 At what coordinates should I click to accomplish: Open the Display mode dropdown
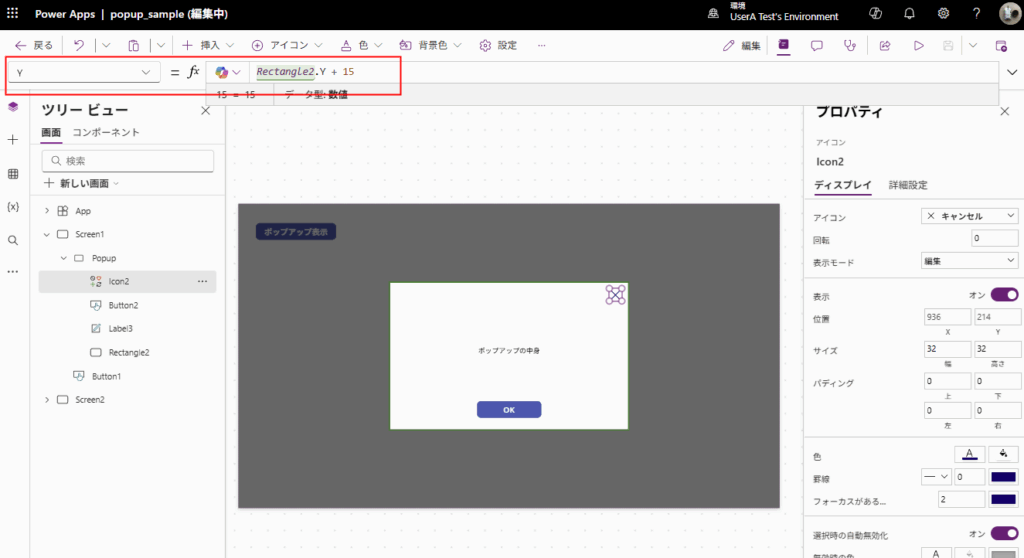click(970, 261)
